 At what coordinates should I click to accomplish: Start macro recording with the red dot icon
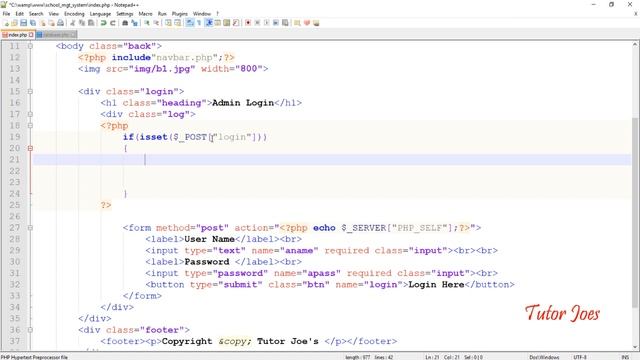[248, 23]
